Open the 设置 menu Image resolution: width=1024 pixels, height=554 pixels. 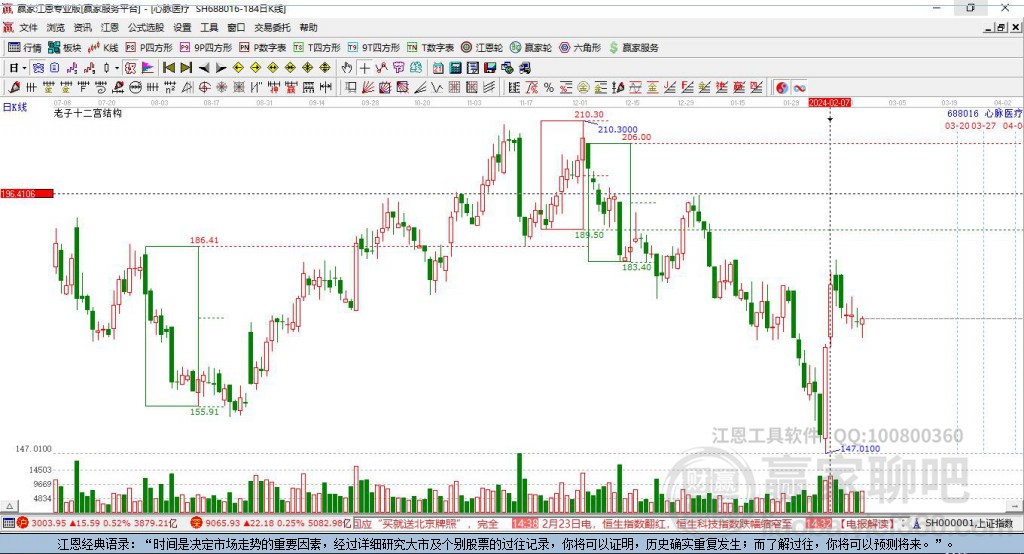pyautogui.click(x=182, y=27)
